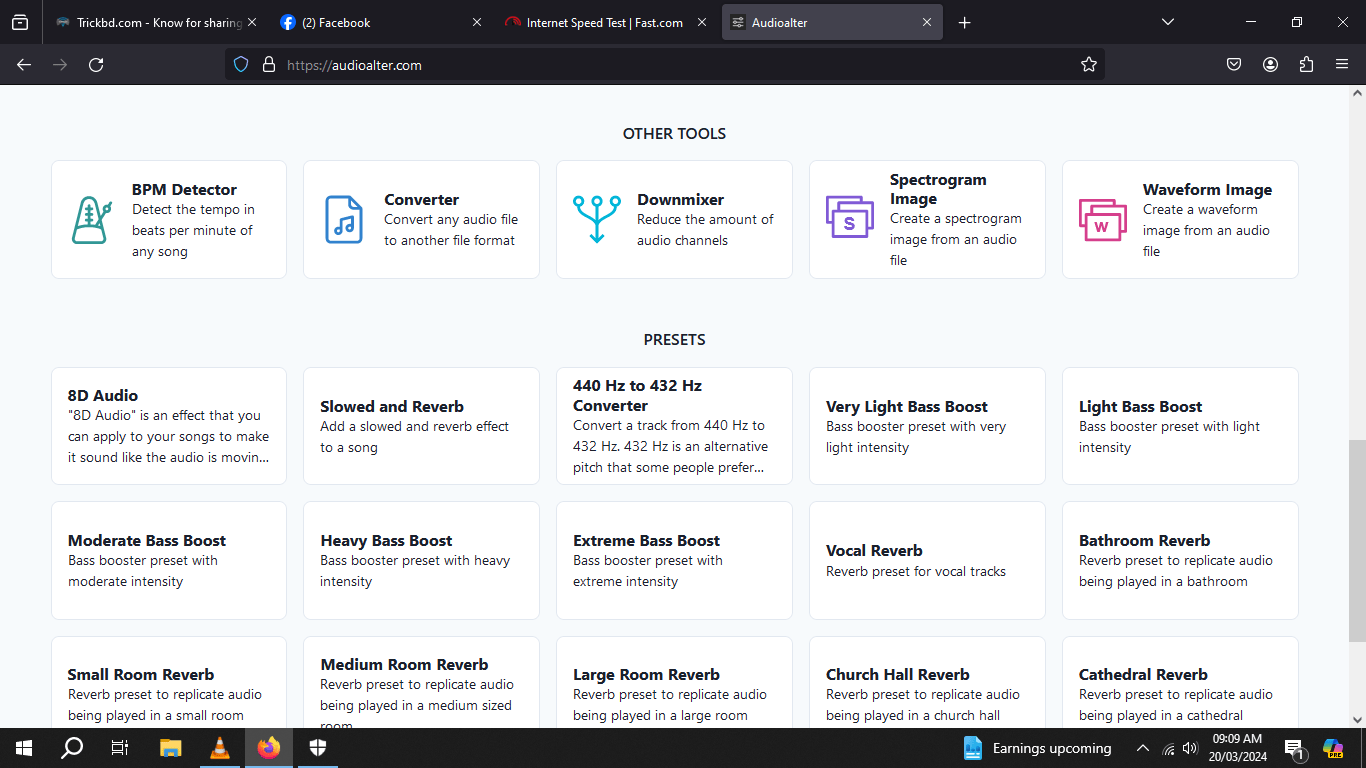1366x768 pixels.
Task: Open VLC media player from taskbar
Action: click(x=219, y=748)
